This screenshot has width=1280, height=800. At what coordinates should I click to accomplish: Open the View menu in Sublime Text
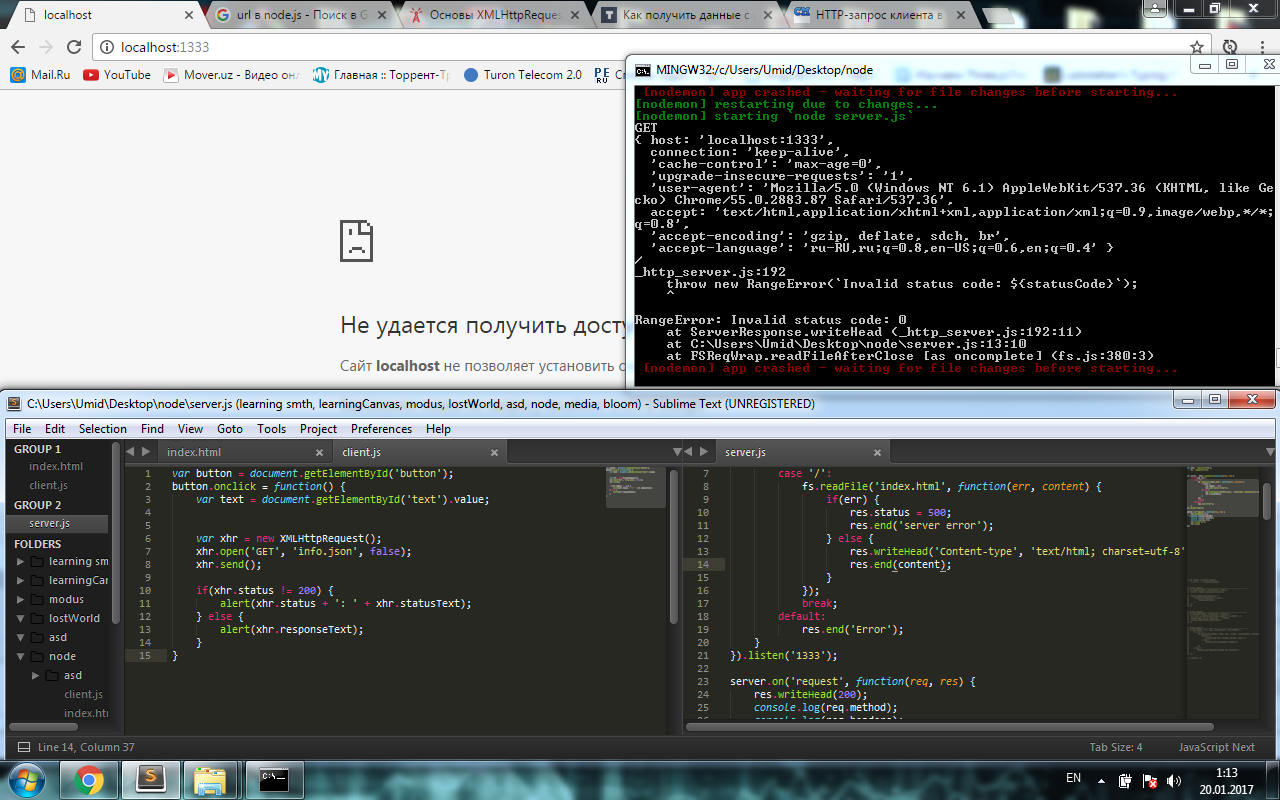pyautogui.click(x=190, y=429)
